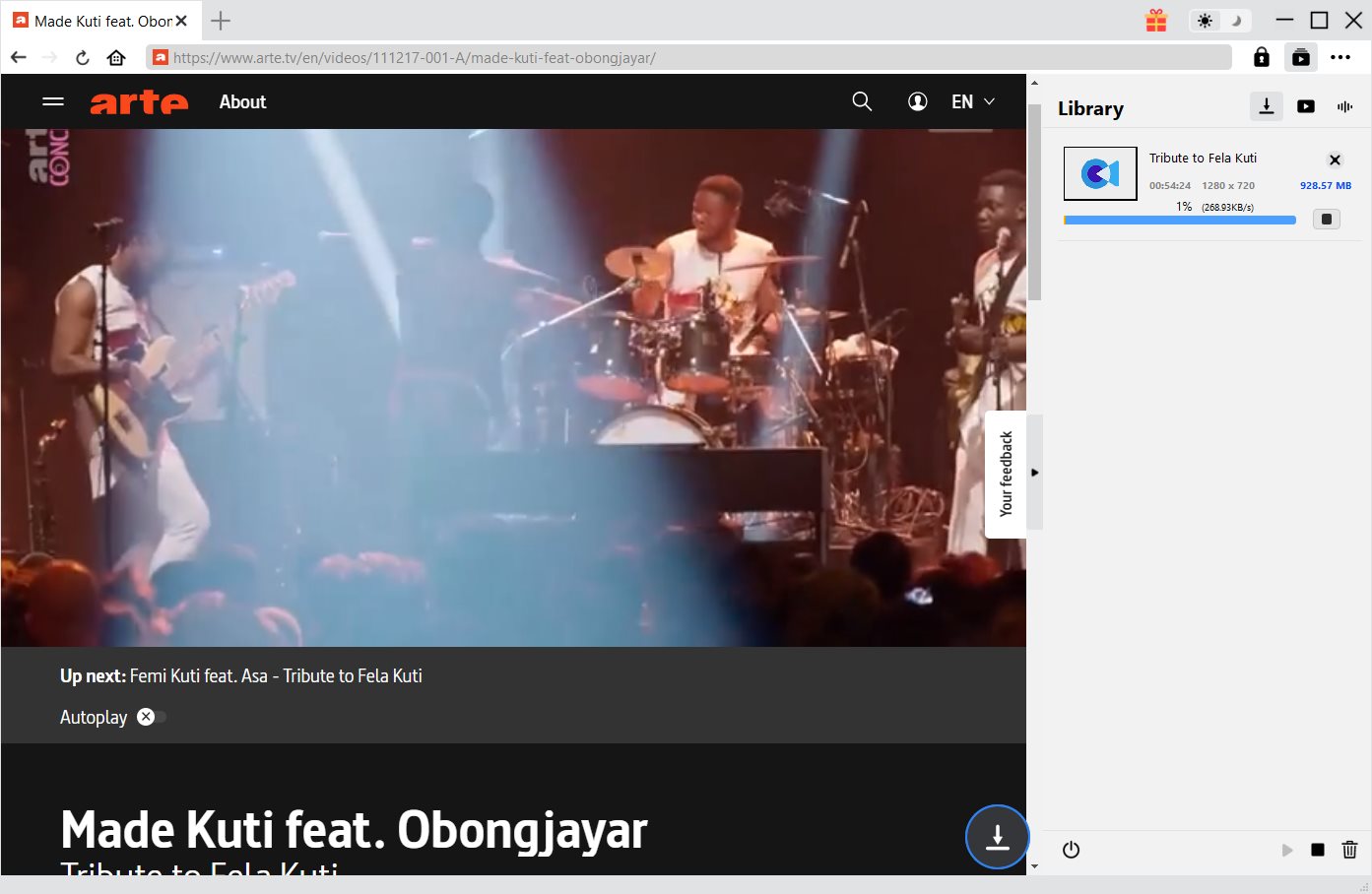Click the blue circular download button

tap(997, 837)
